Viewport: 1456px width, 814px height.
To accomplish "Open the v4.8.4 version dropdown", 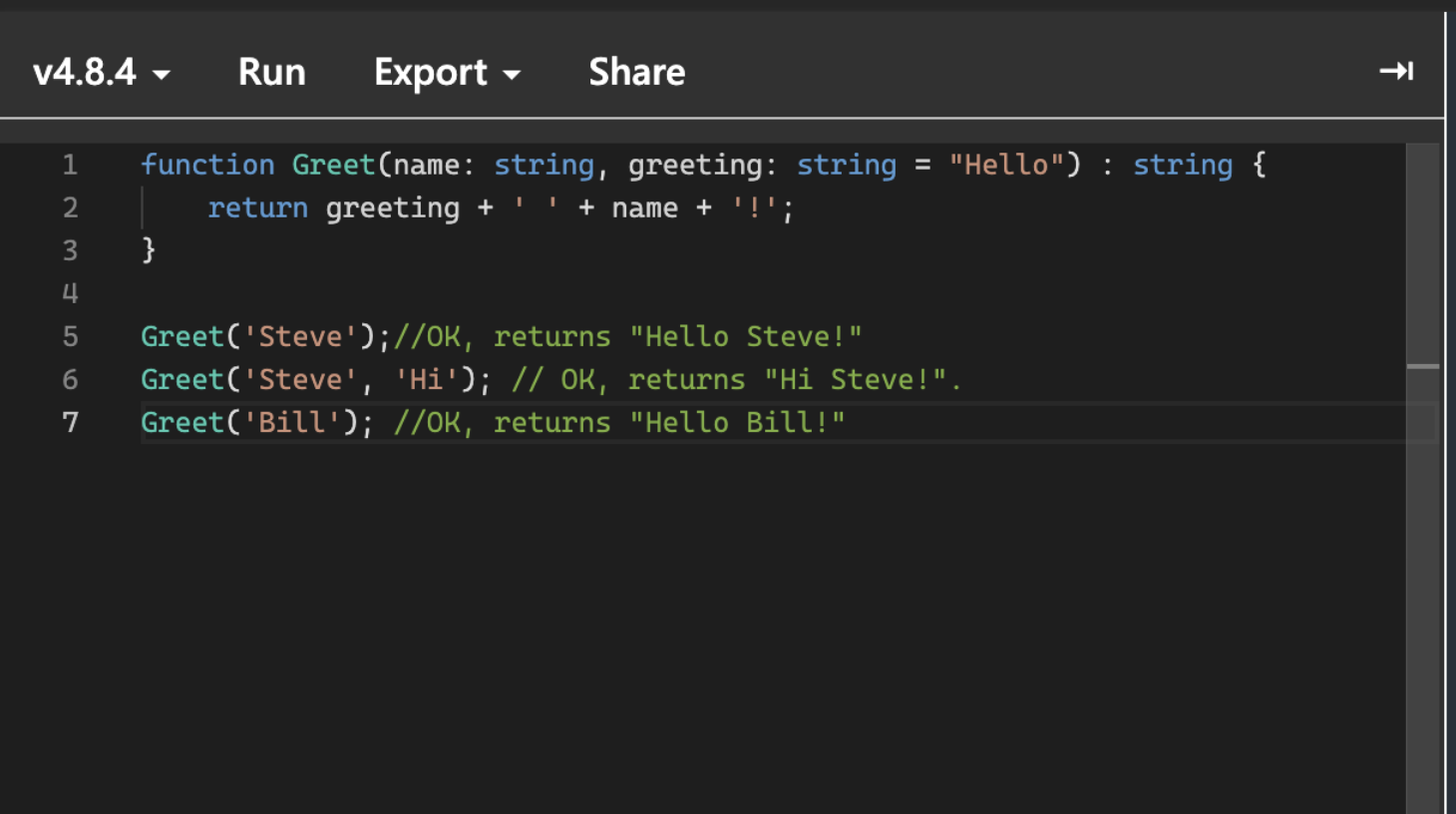I will tap(101, 73).
